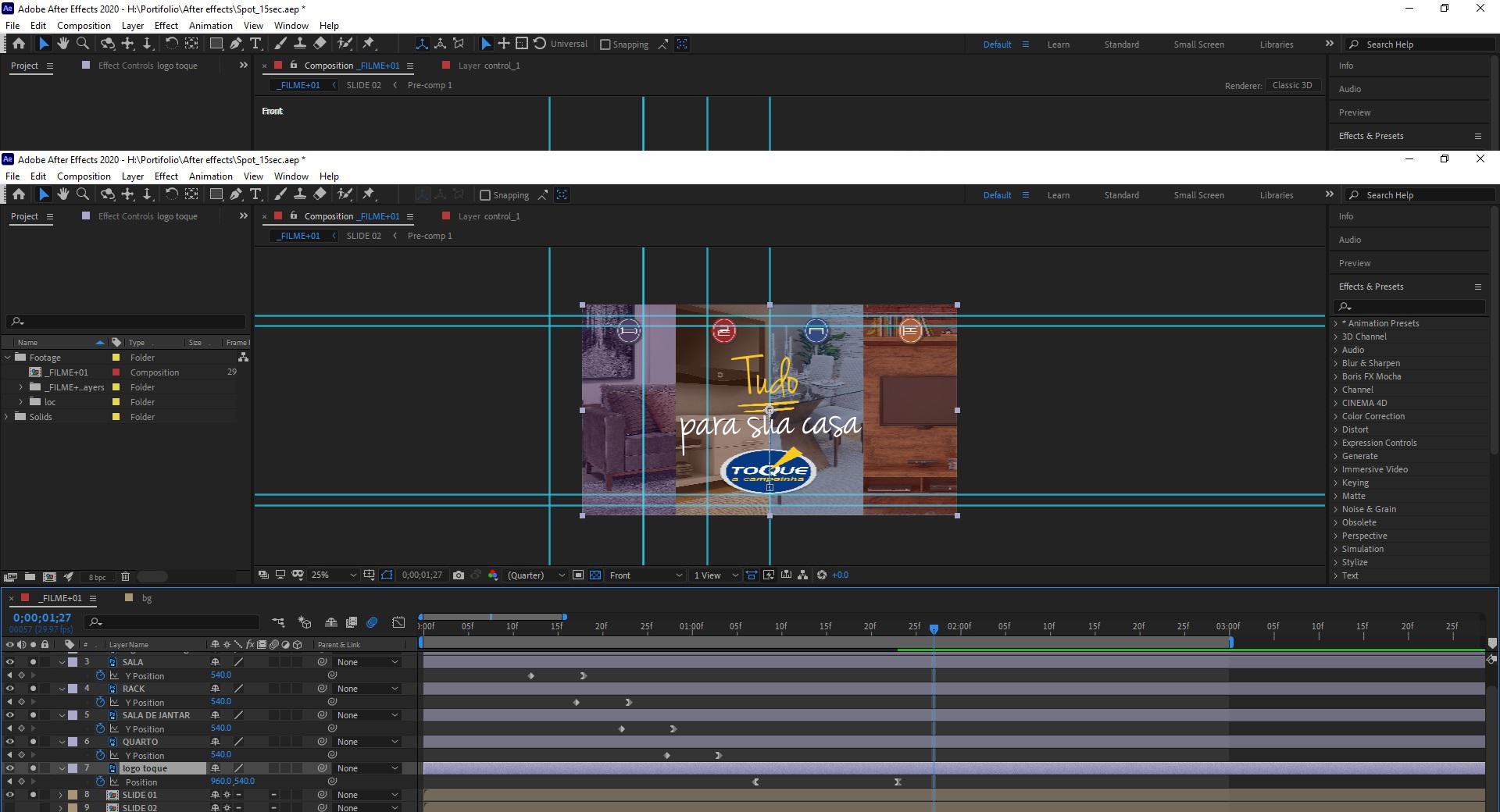Open the Preview panel in front window

[x=1355, y=263]
